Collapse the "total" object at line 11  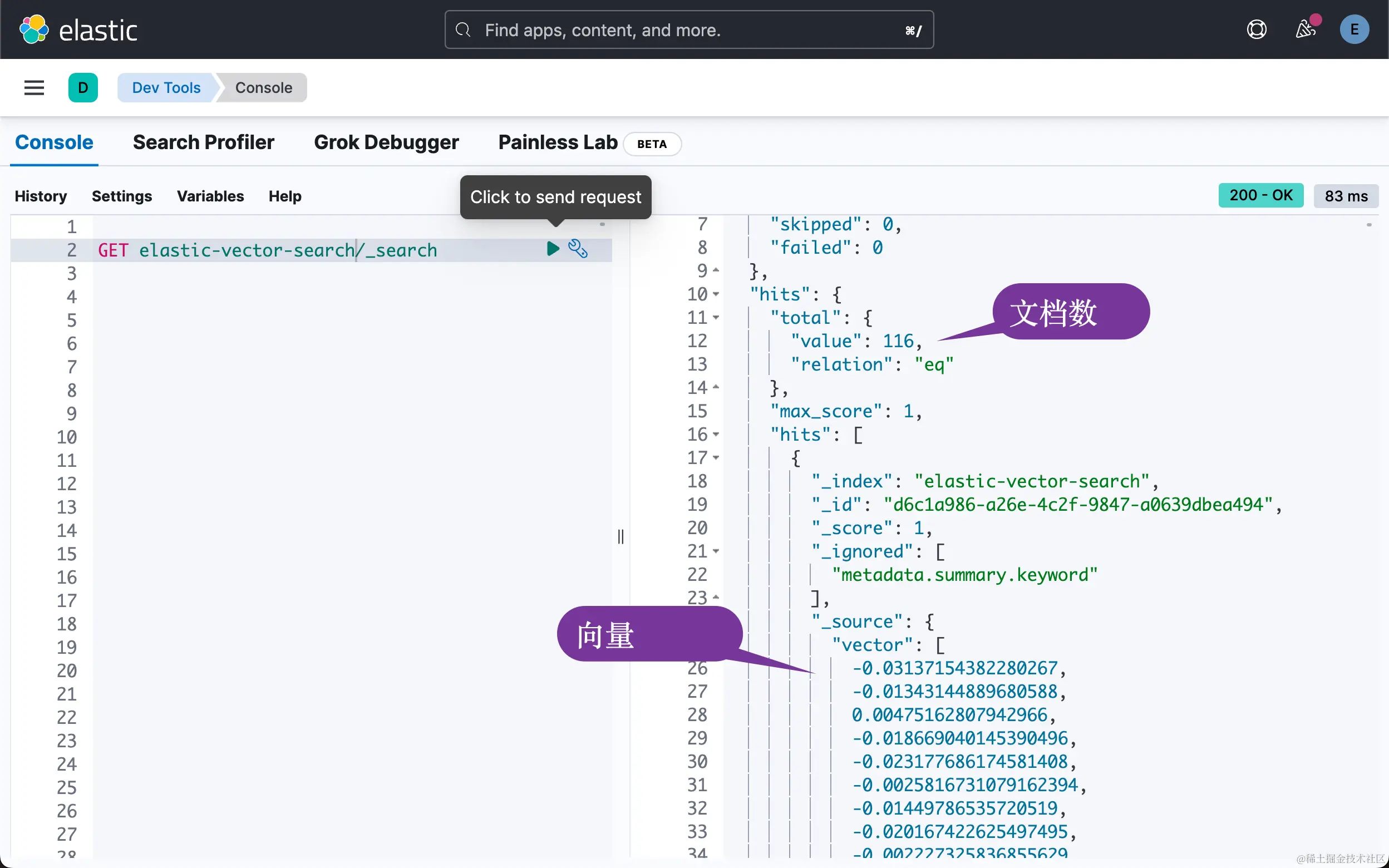point(716,318)
